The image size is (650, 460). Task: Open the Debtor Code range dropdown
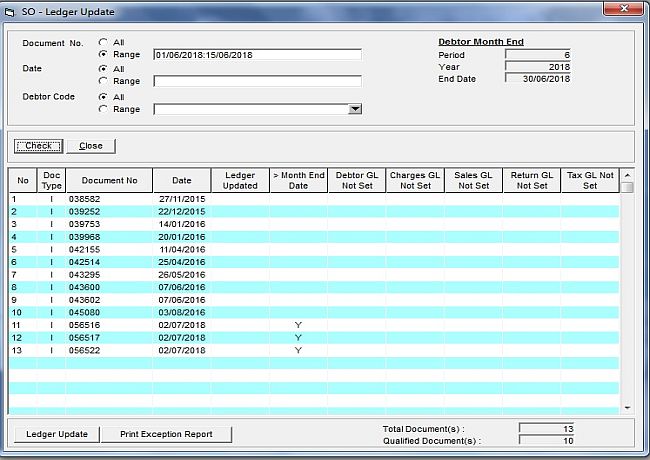tap(354, 110)
